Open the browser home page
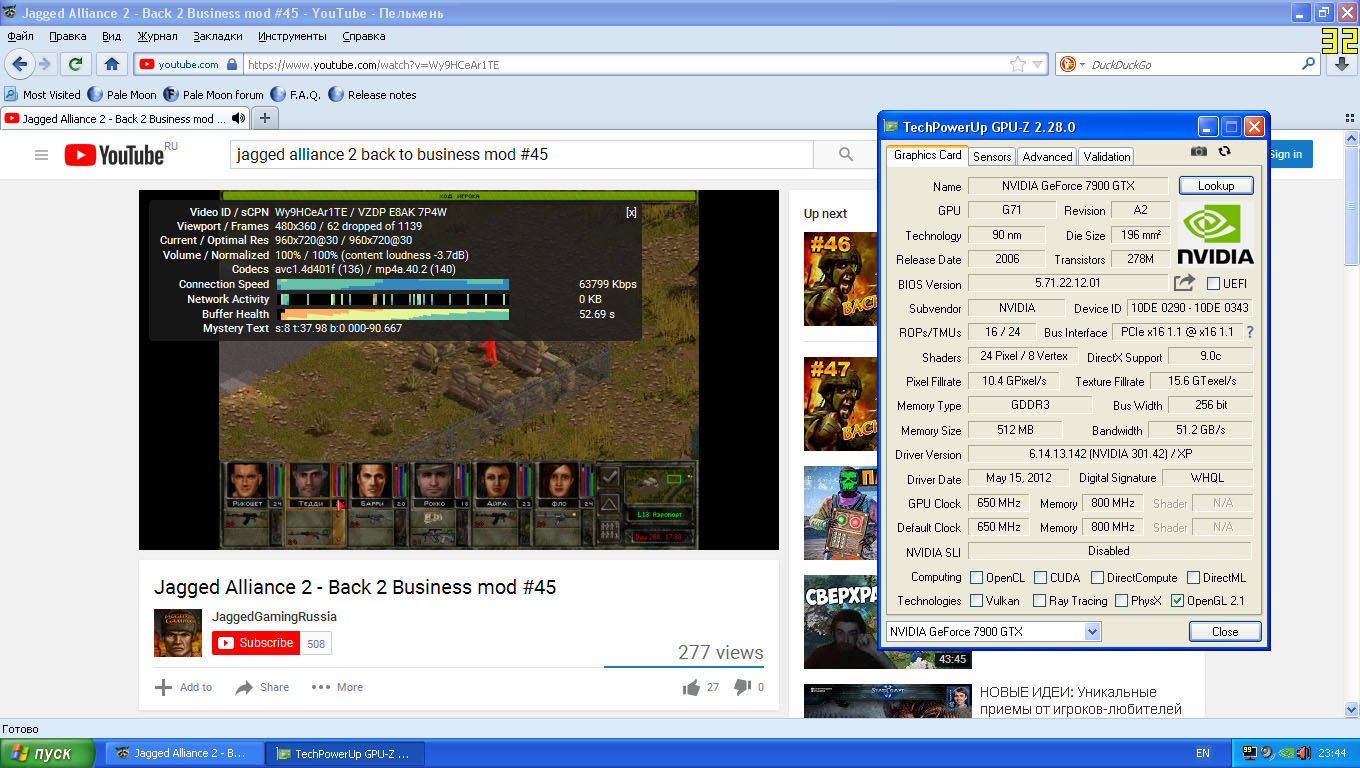 click(112, 64)
